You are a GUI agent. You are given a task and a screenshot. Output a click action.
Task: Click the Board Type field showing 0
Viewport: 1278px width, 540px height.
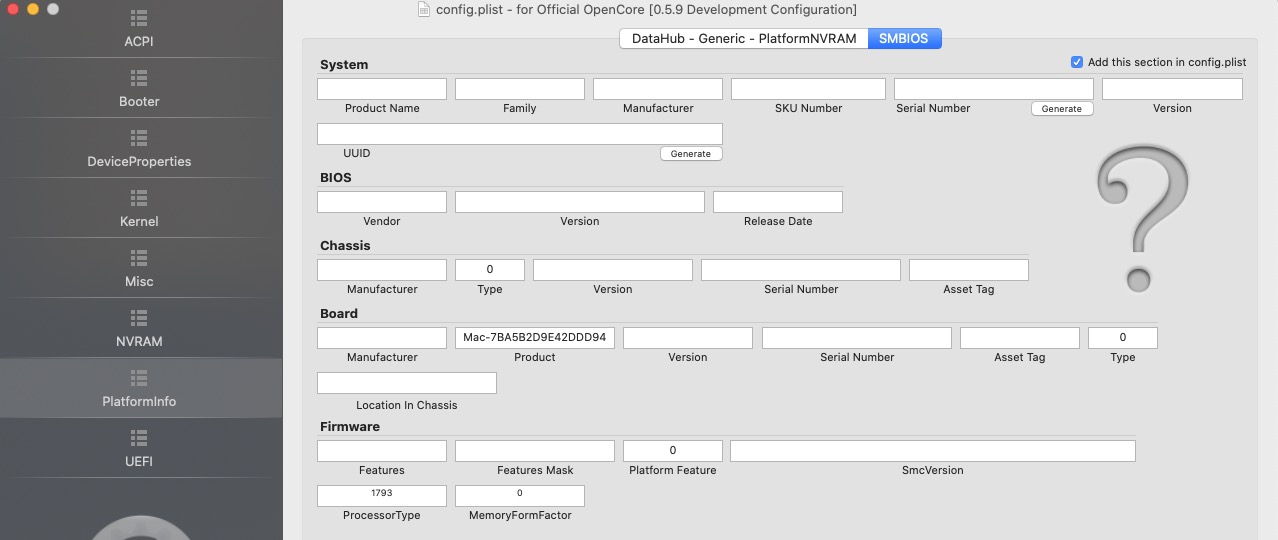(1123, 338)
